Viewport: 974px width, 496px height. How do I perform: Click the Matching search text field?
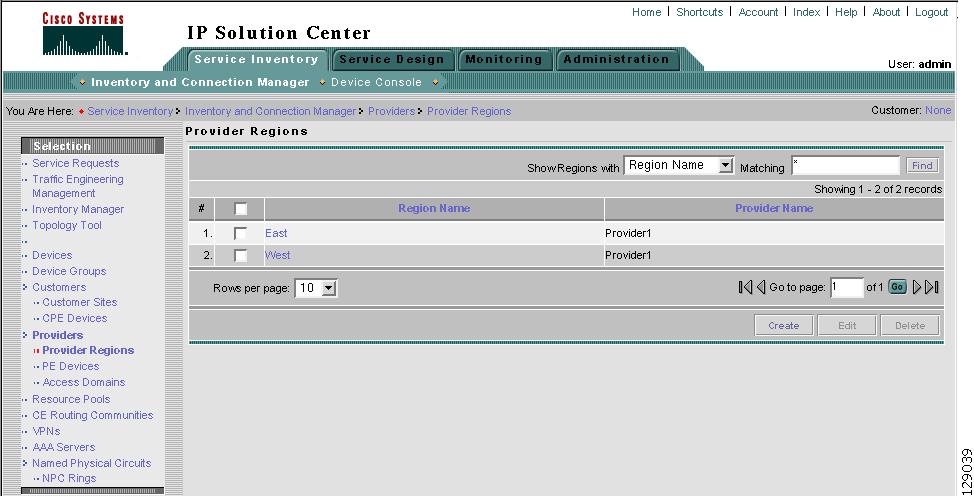click(845, 165)
